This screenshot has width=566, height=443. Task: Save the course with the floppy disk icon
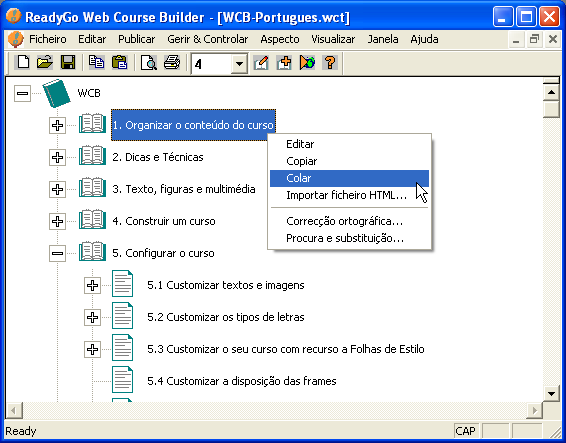[x=68, y=63]
